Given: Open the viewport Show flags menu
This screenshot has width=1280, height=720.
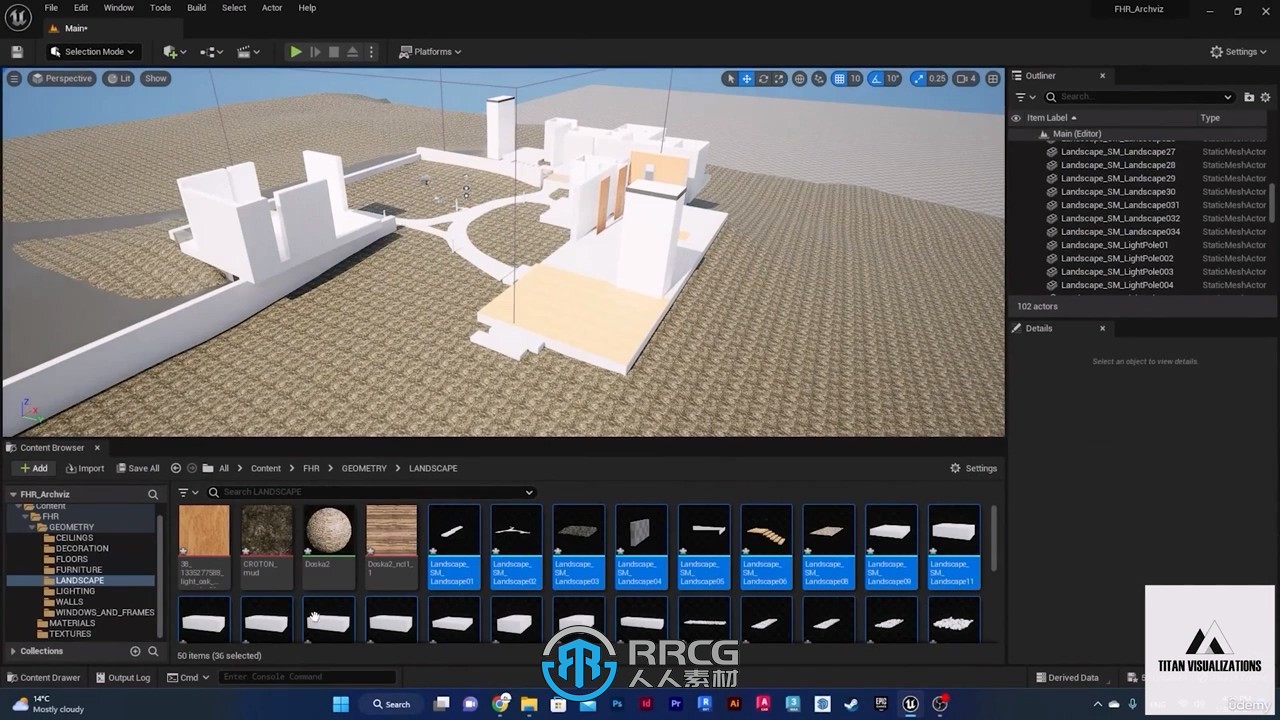Looking at the screenshot, I should click(x=156, y=78).
